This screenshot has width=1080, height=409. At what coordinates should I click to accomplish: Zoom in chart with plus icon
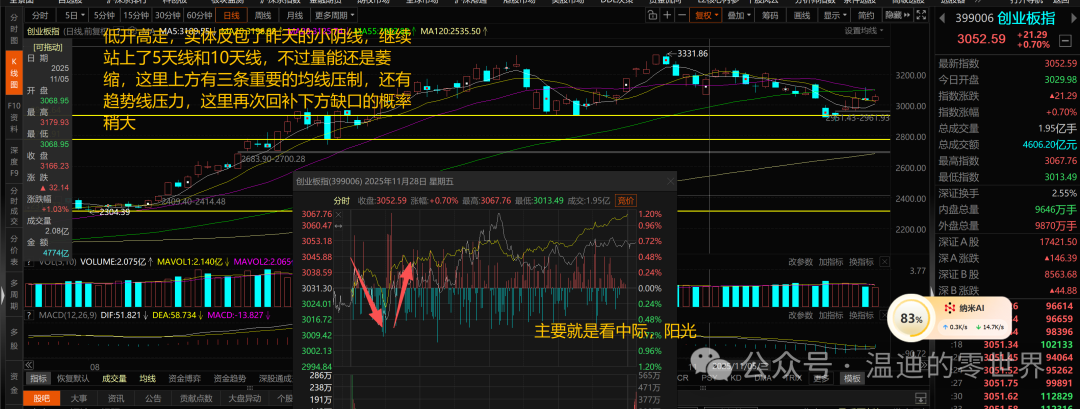(x=667, y=15)
